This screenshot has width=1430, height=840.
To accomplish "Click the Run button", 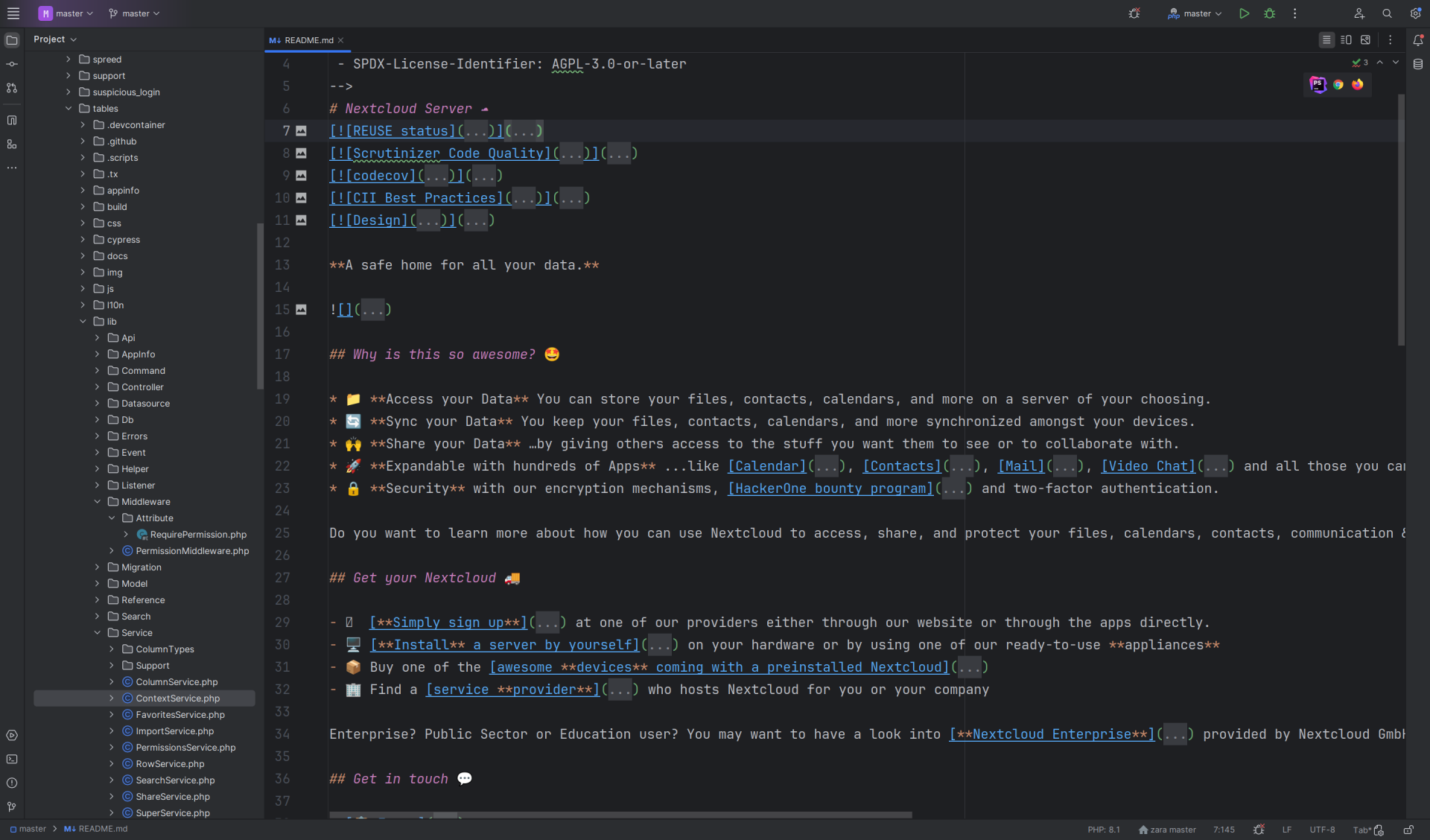I will click(x=1244, y=13).
